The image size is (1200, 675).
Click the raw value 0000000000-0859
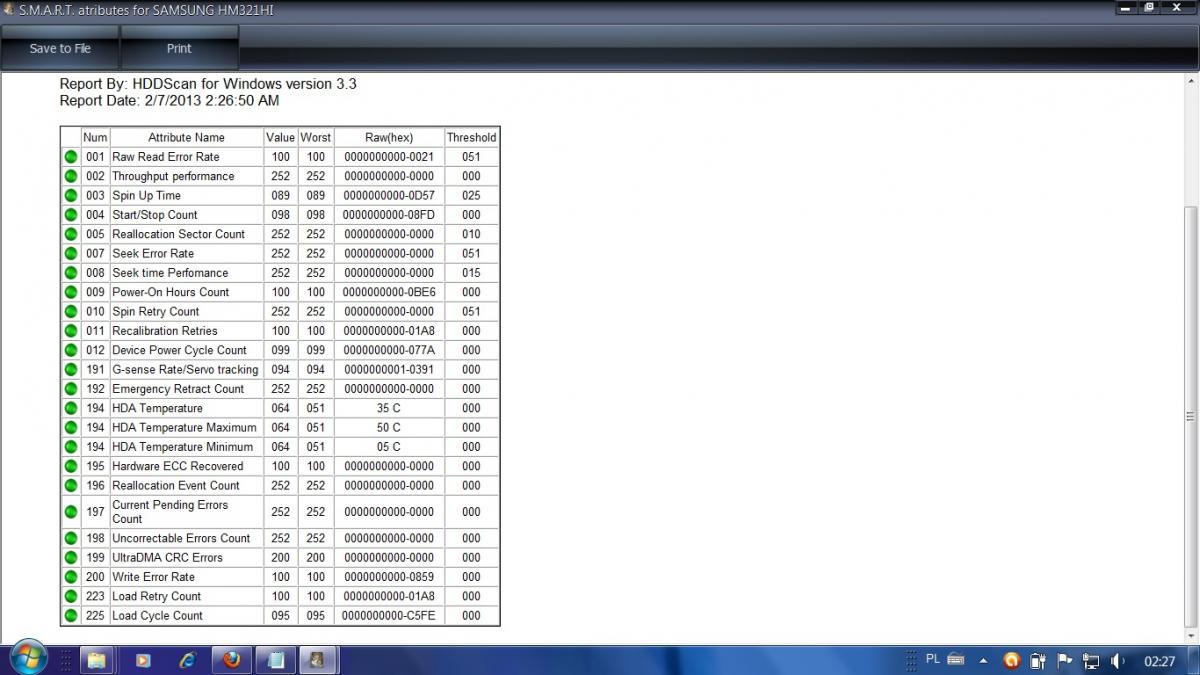pos(389,577)
